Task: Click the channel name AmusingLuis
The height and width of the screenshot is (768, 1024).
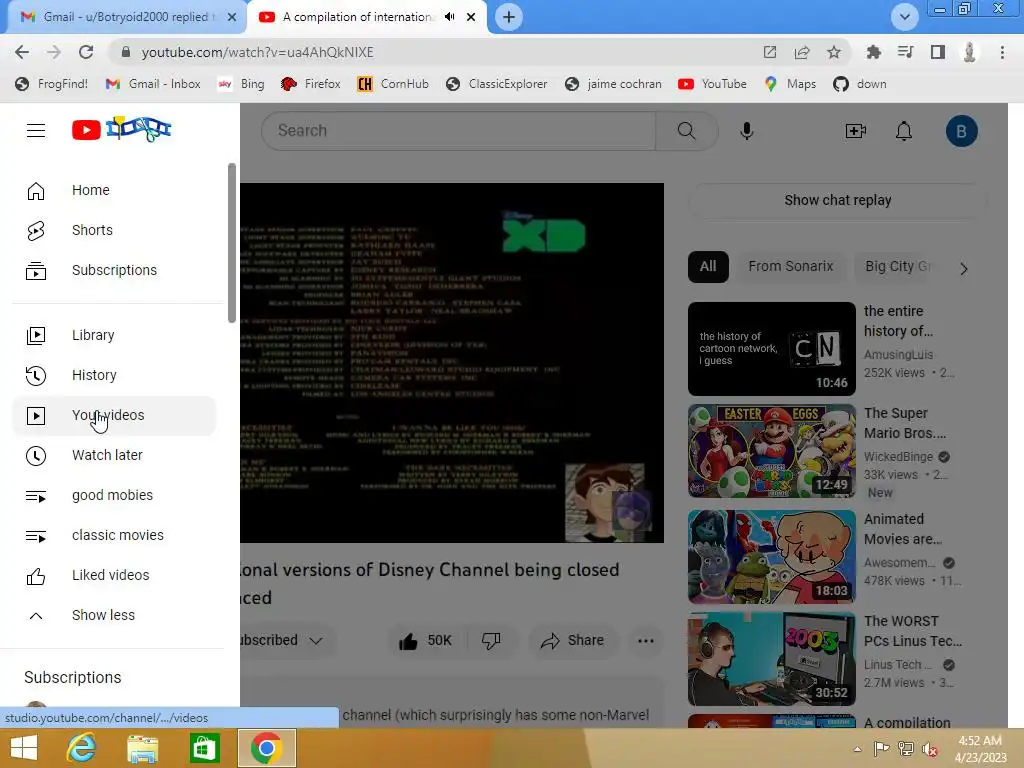Action: (x=898, y=355)
